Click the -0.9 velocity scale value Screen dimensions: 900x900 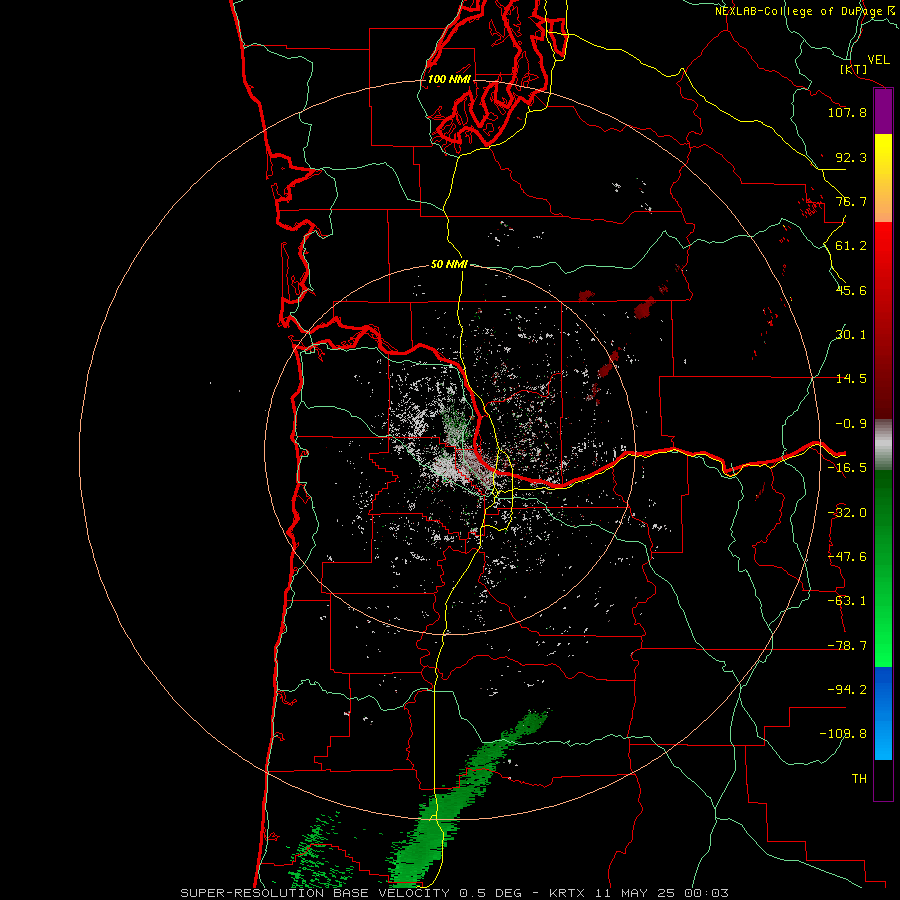(851, 424)
